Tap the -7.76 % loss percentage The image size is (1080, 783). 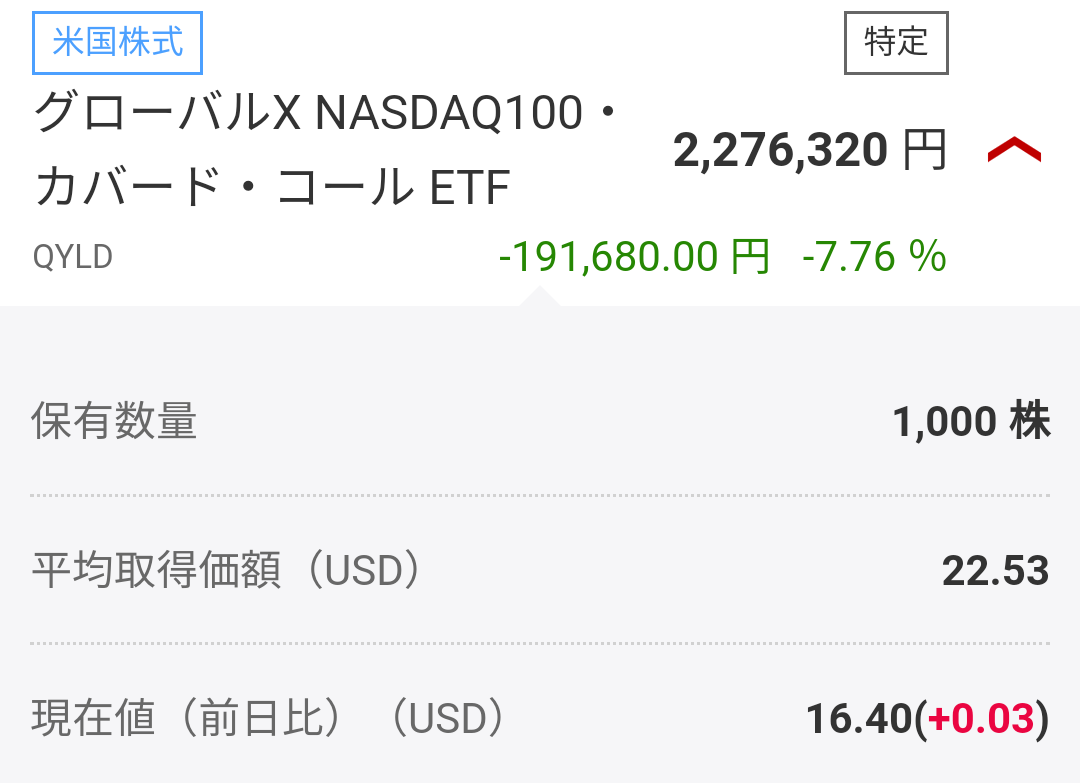point(874,258)
